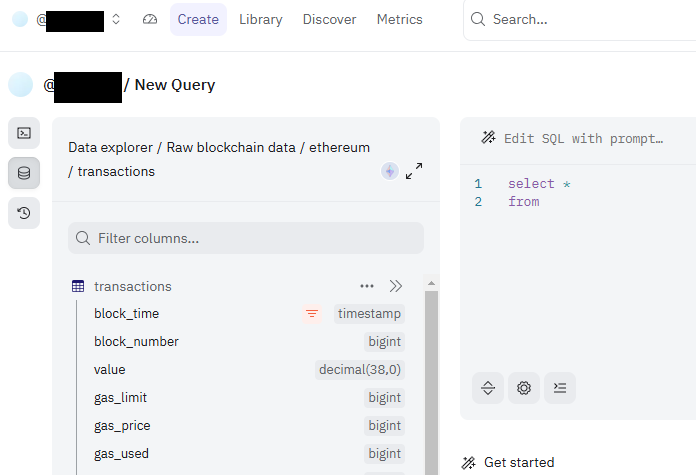Click the indent lines button below editor
The height and width of the screenshot is (475, 696).
pyautogui.click(x=560, y=388)
